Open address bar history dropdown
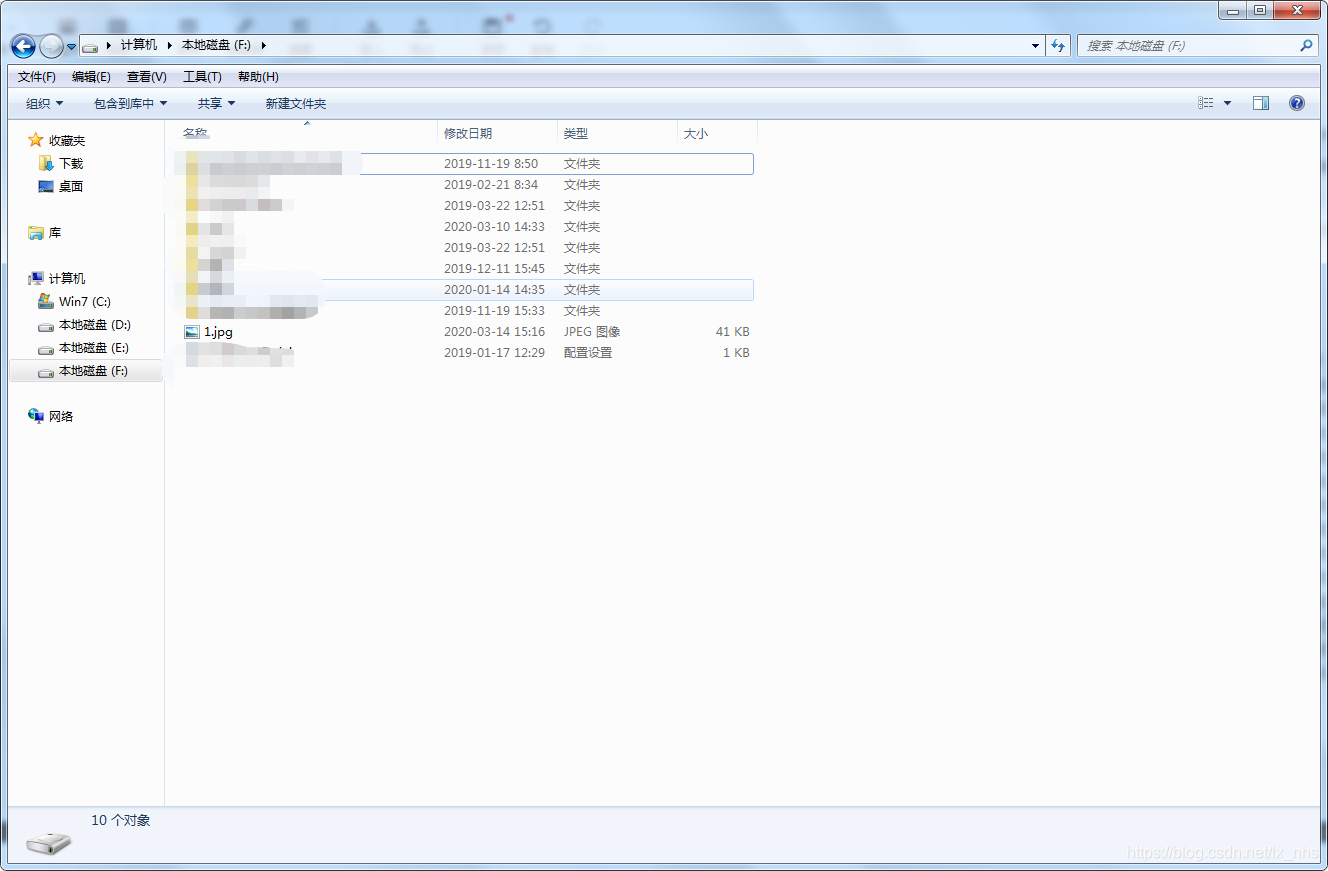The width and height of the screenshot is (1328, 871). [x=1035, y=46]
